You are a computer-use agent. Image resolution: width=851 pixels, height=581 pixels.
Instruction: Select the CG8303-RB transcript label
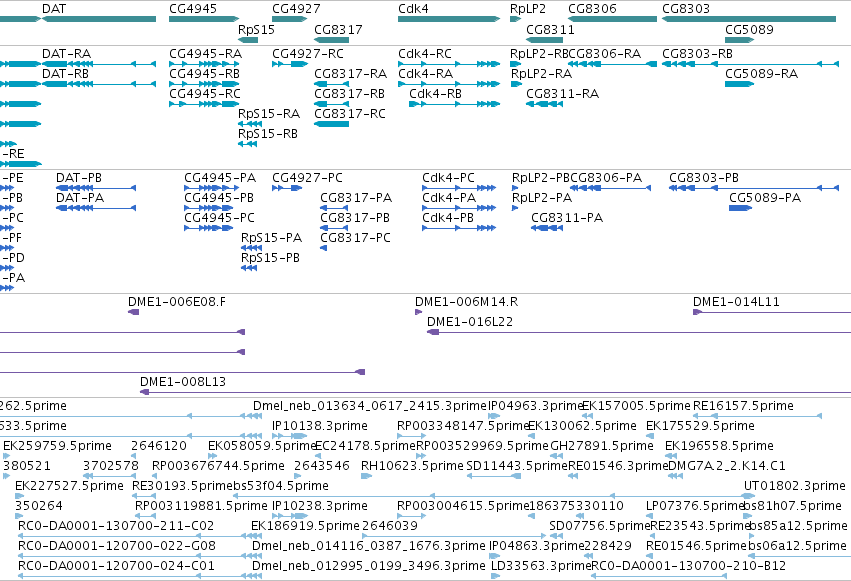pos(697,54)
